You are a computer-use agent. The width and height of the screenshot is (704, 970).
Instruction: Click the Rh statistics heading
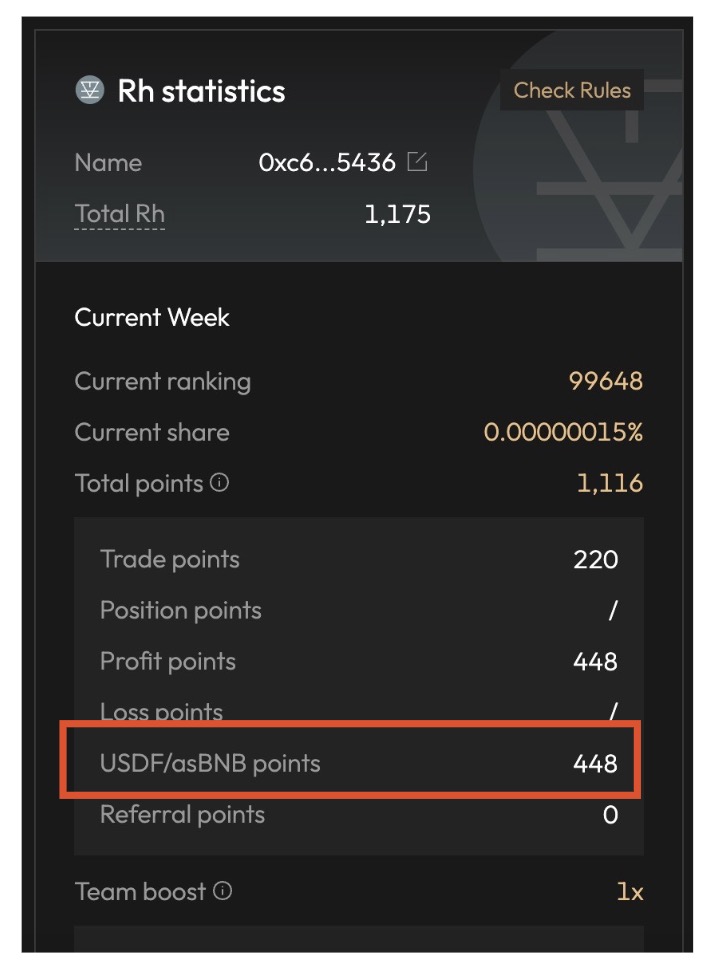(201, 91)
